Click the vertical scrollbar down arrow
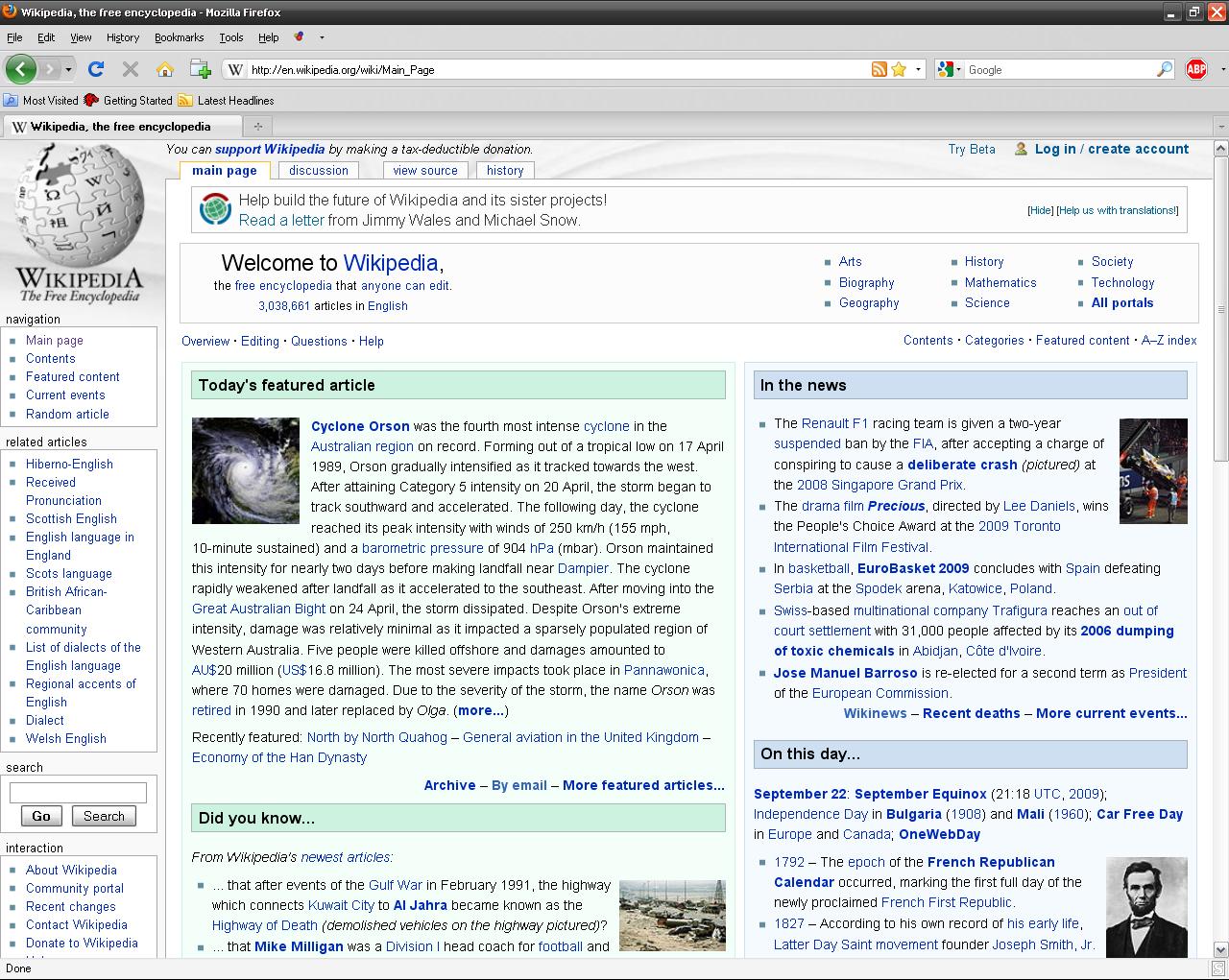The height and width of the screenshot is (980, 1229). pos(1221,948)
